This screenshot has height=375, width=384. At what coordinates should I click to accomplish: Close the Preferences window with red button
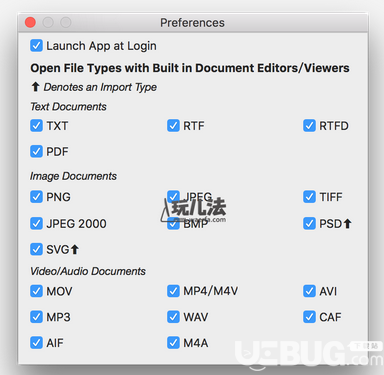30,23
